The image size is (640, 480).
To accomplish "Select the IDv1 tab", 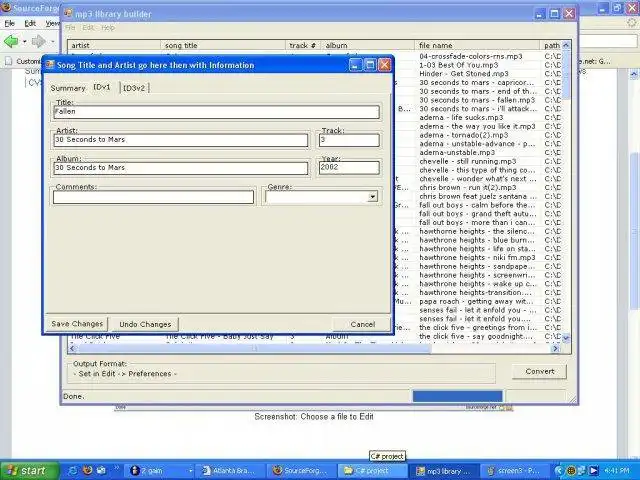I will (x=102, y=87).
